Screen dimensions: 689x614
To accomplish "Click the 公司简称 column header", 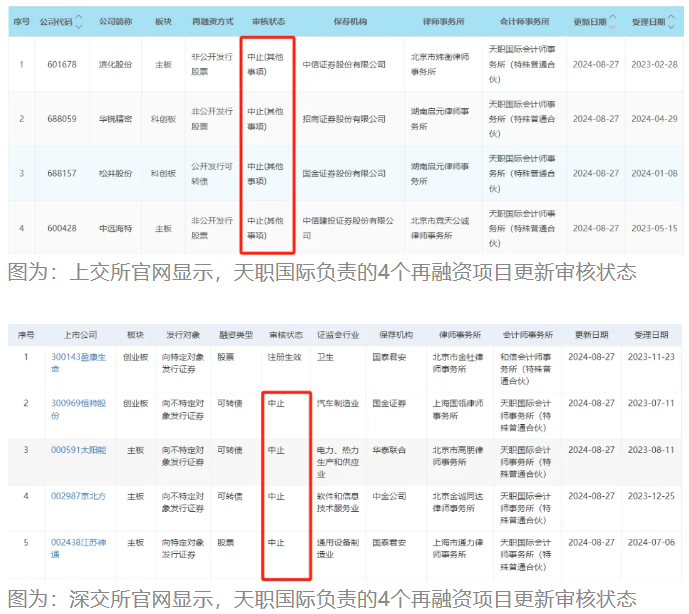I will [115, 21].
